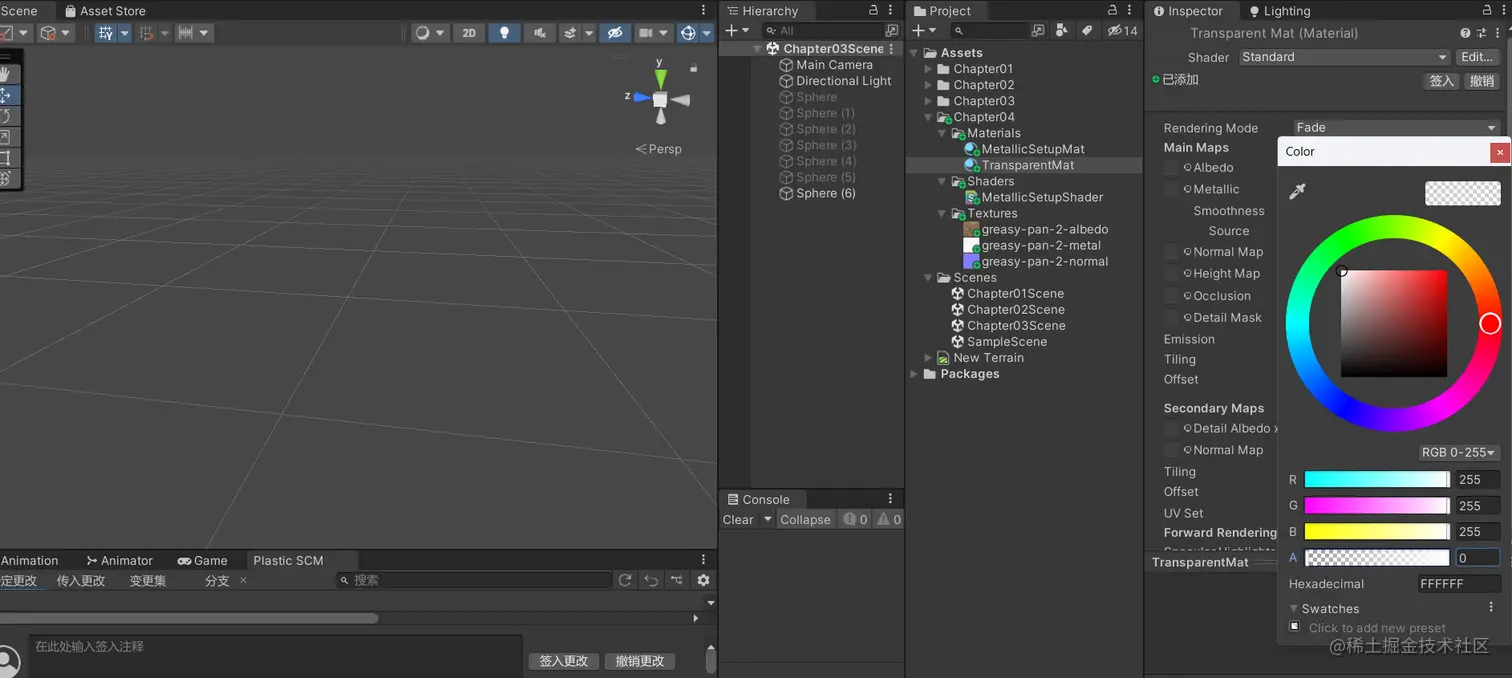This screenshot has width=1512, height=678.
Task: Collapse the Chapter04 folder in the Project
Action: (929, 117)
